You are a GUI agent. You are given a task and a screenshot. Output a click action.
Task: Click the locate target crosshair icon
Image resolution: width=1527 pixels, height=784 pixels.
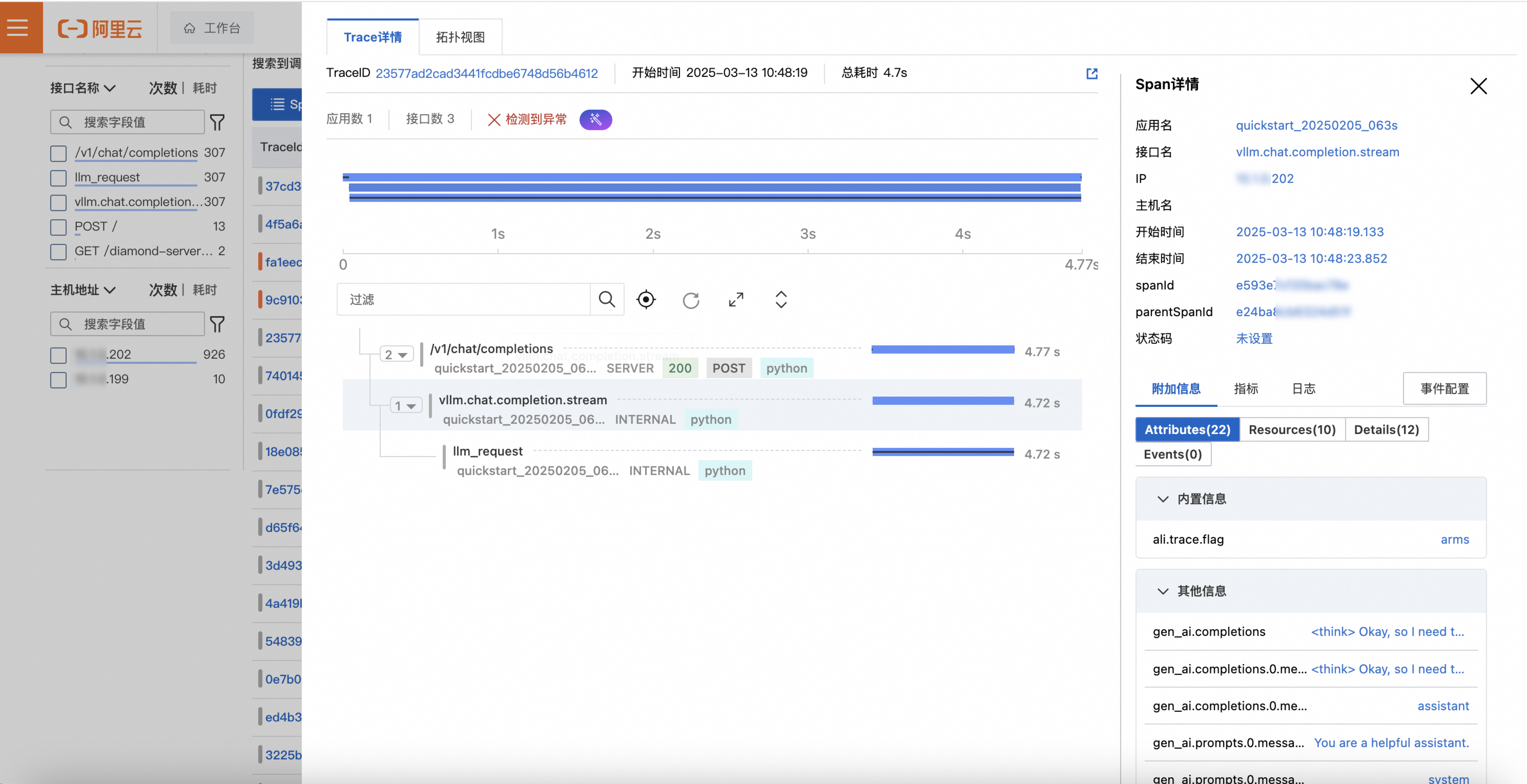pos(646,299)
